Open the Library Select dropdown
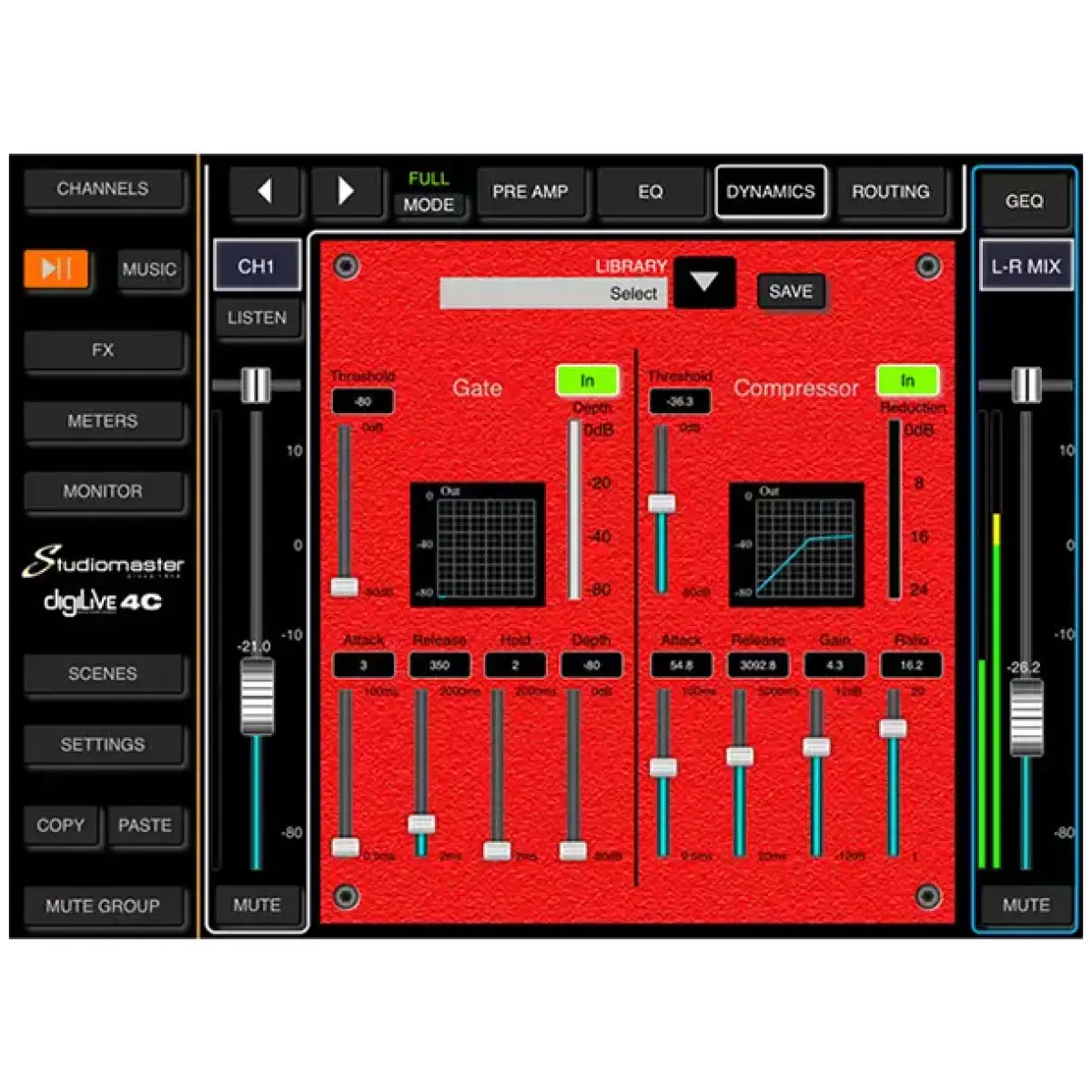This screenshot has height=1092, width=1092. point(553,293)
